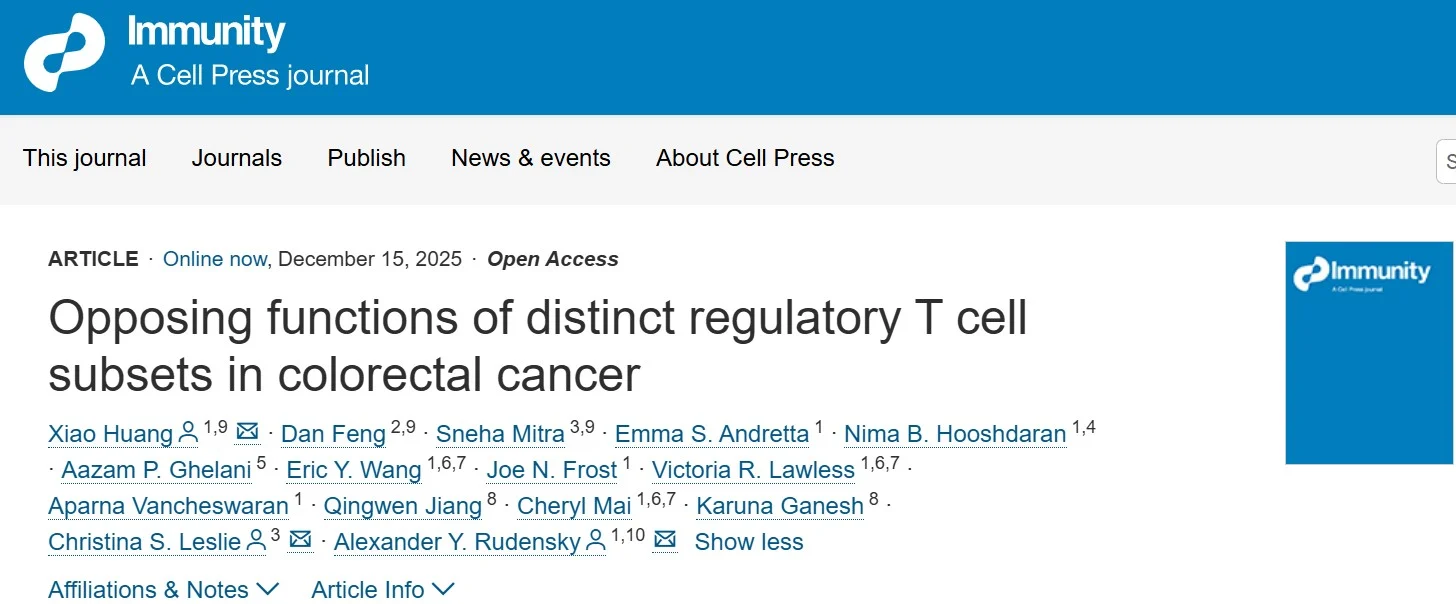Screen dimensions: 1456x604
Task: Open the Publish menu
Action: coord(366,158)
